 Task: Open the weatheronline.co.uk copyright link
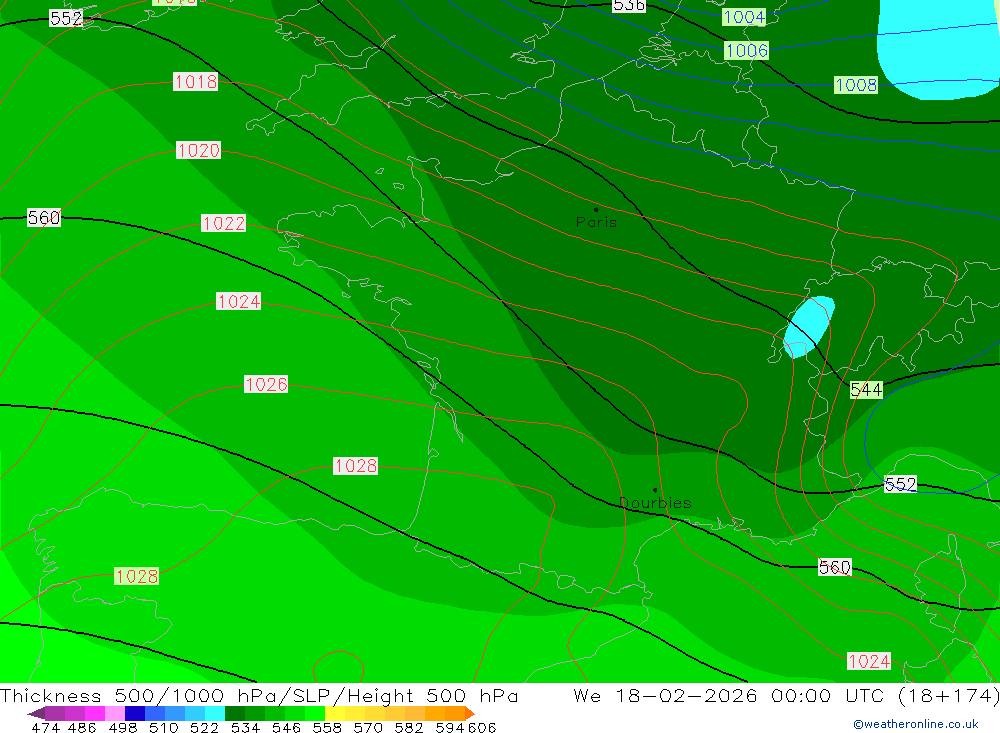point(915,724)
